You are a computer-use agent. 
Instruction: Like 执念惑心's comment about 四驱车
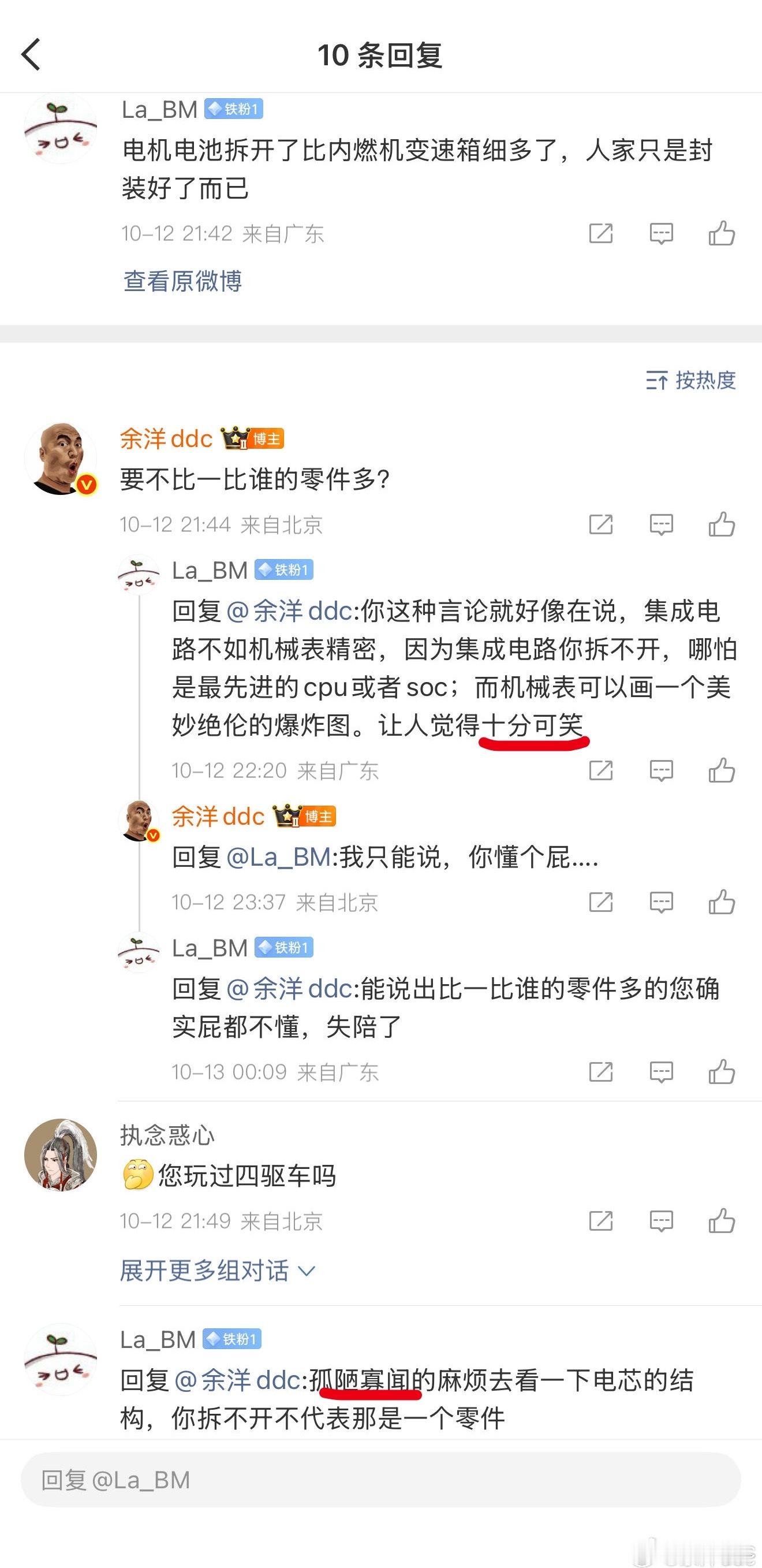722,1221
